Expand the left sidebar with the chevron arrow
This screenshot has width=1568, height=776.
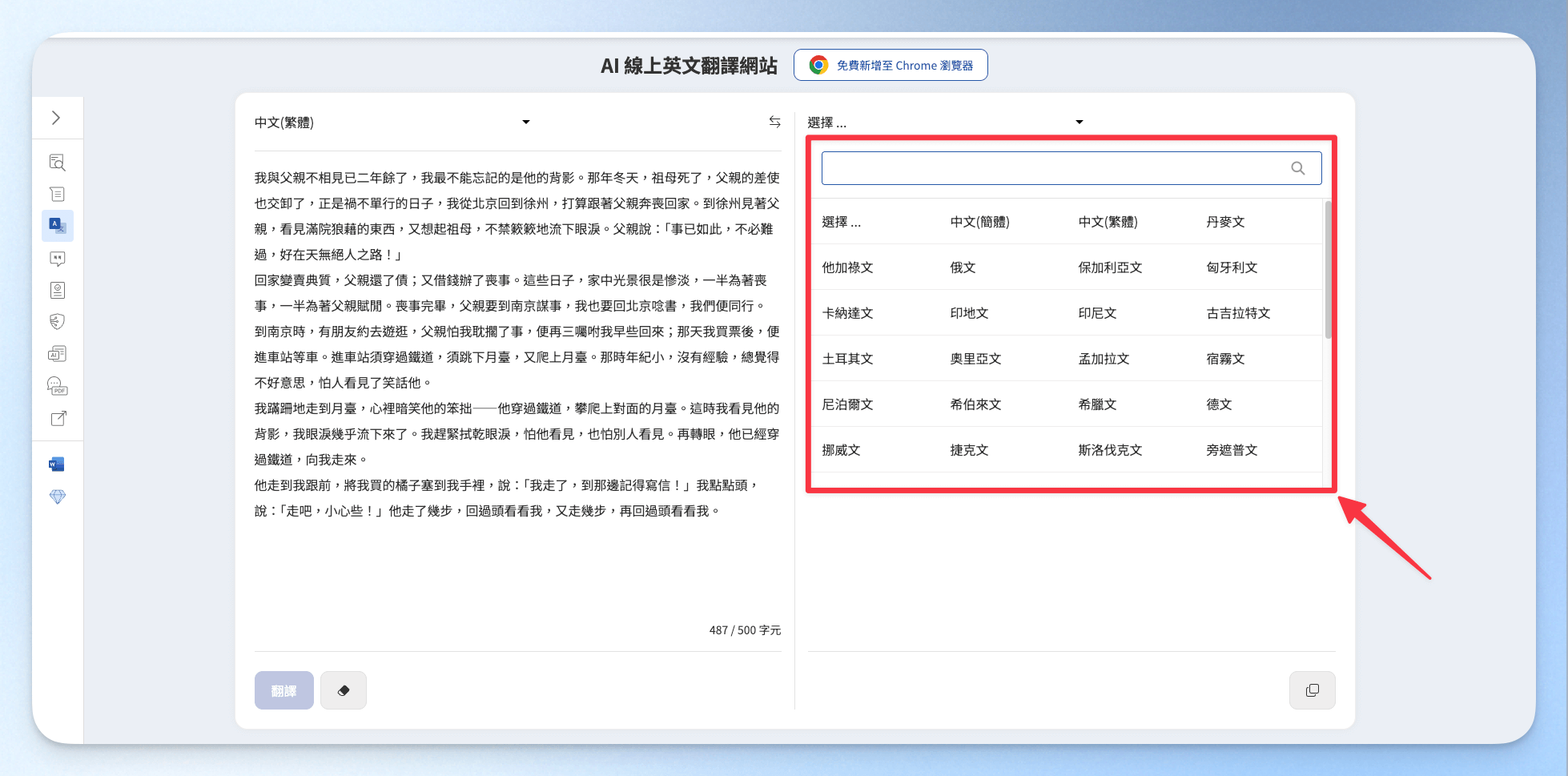pos(56,118)
